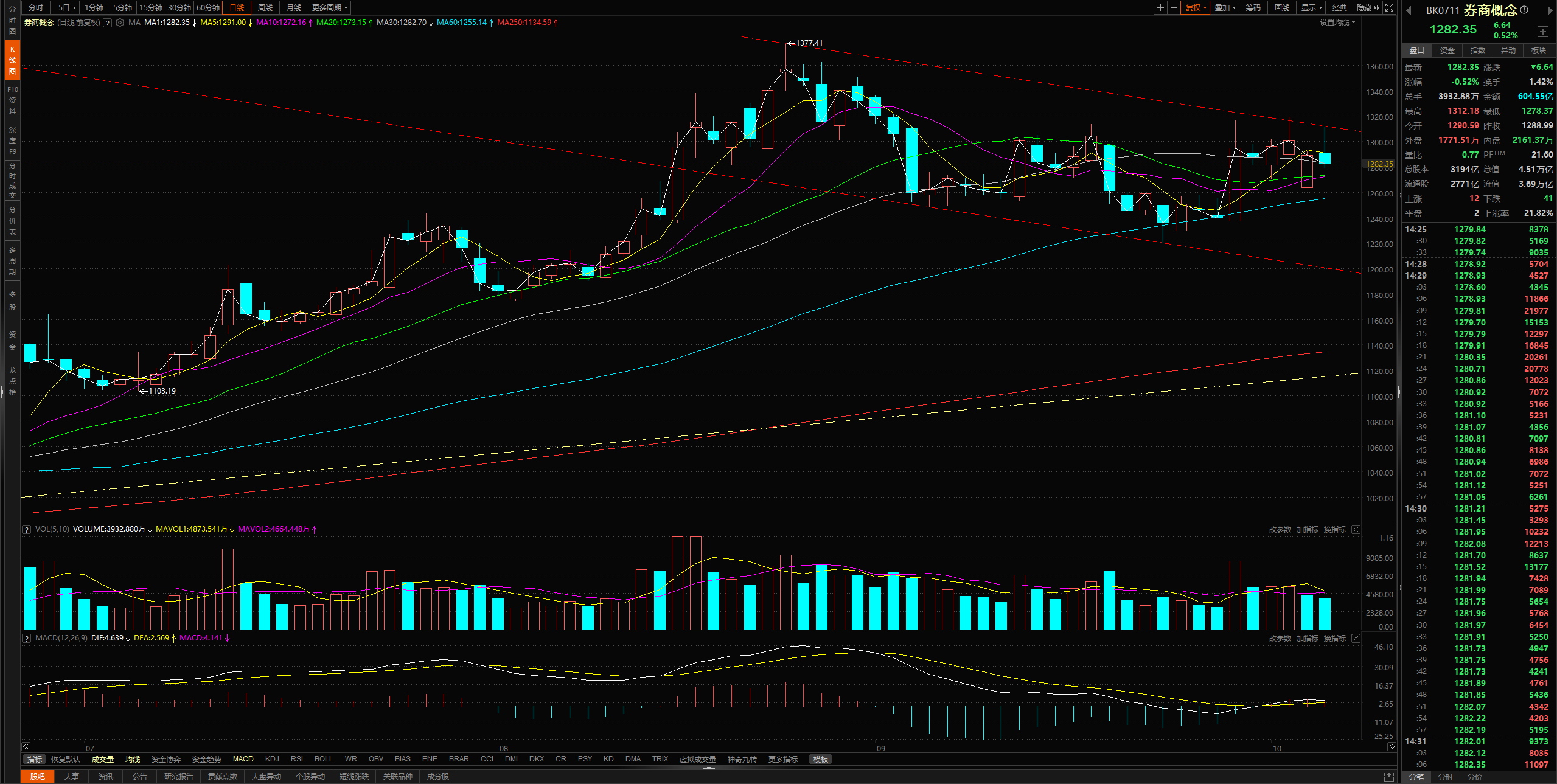
Task: Go to previous stock with left arrow
Action: pos(1409,10)
